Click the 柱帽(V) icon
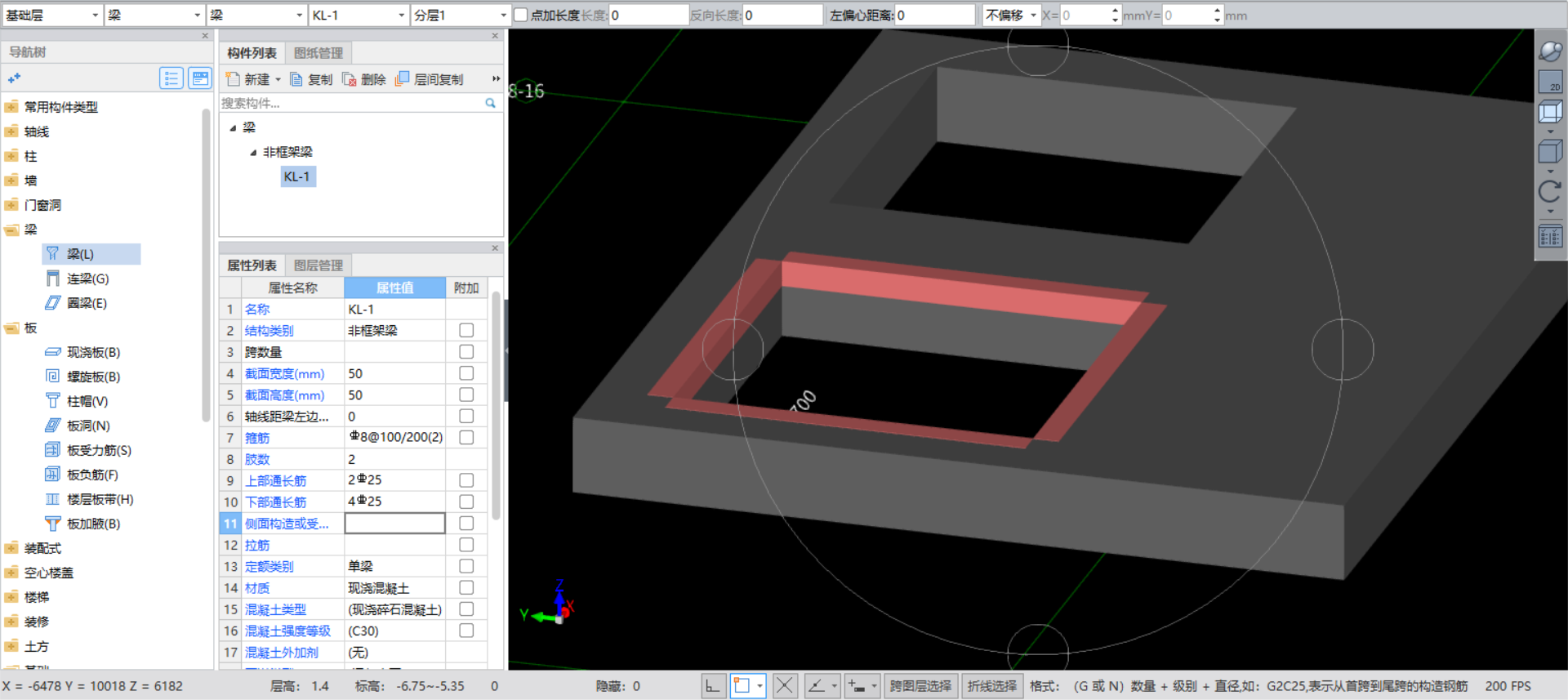This screenshot has width=1568, height=700. point(52,401)
